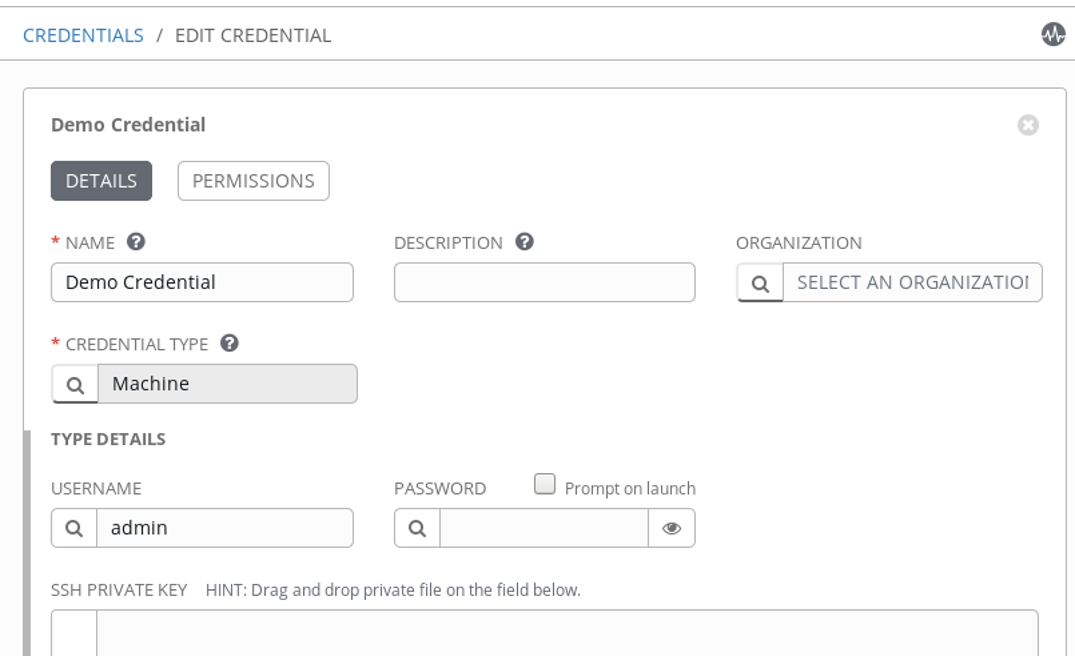Switch to the Details tab

tap(101, 181)
